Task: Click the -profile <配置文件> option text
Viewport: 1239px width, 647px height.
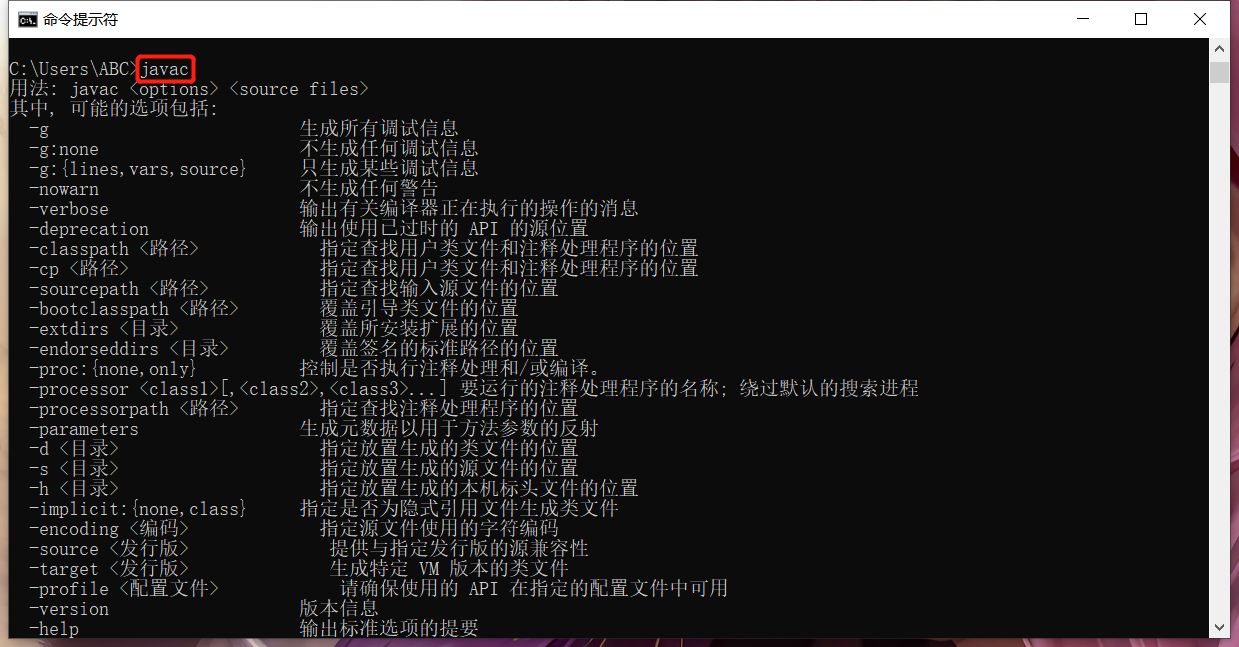Action: coord(123,589)
